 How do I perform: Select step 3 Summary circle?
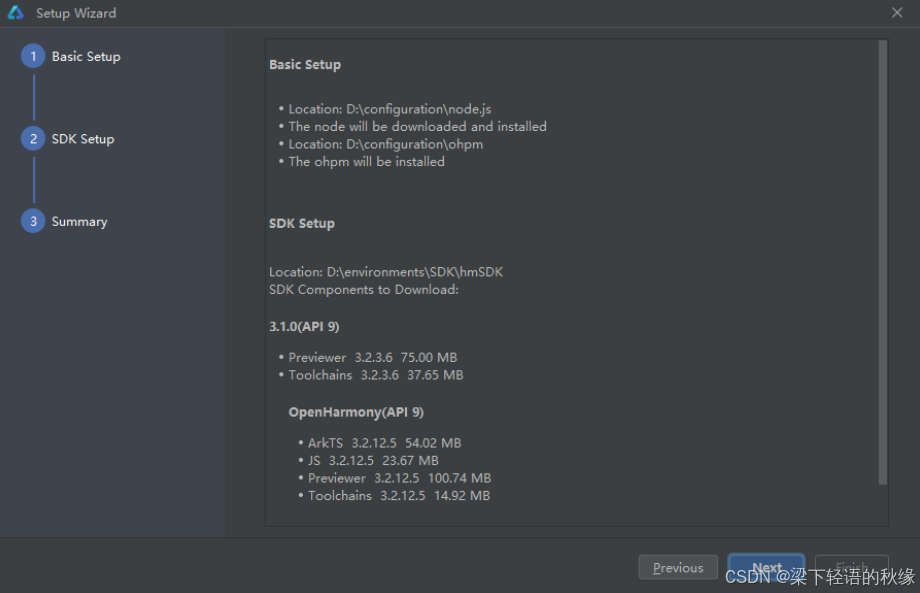tap(33, 221)
